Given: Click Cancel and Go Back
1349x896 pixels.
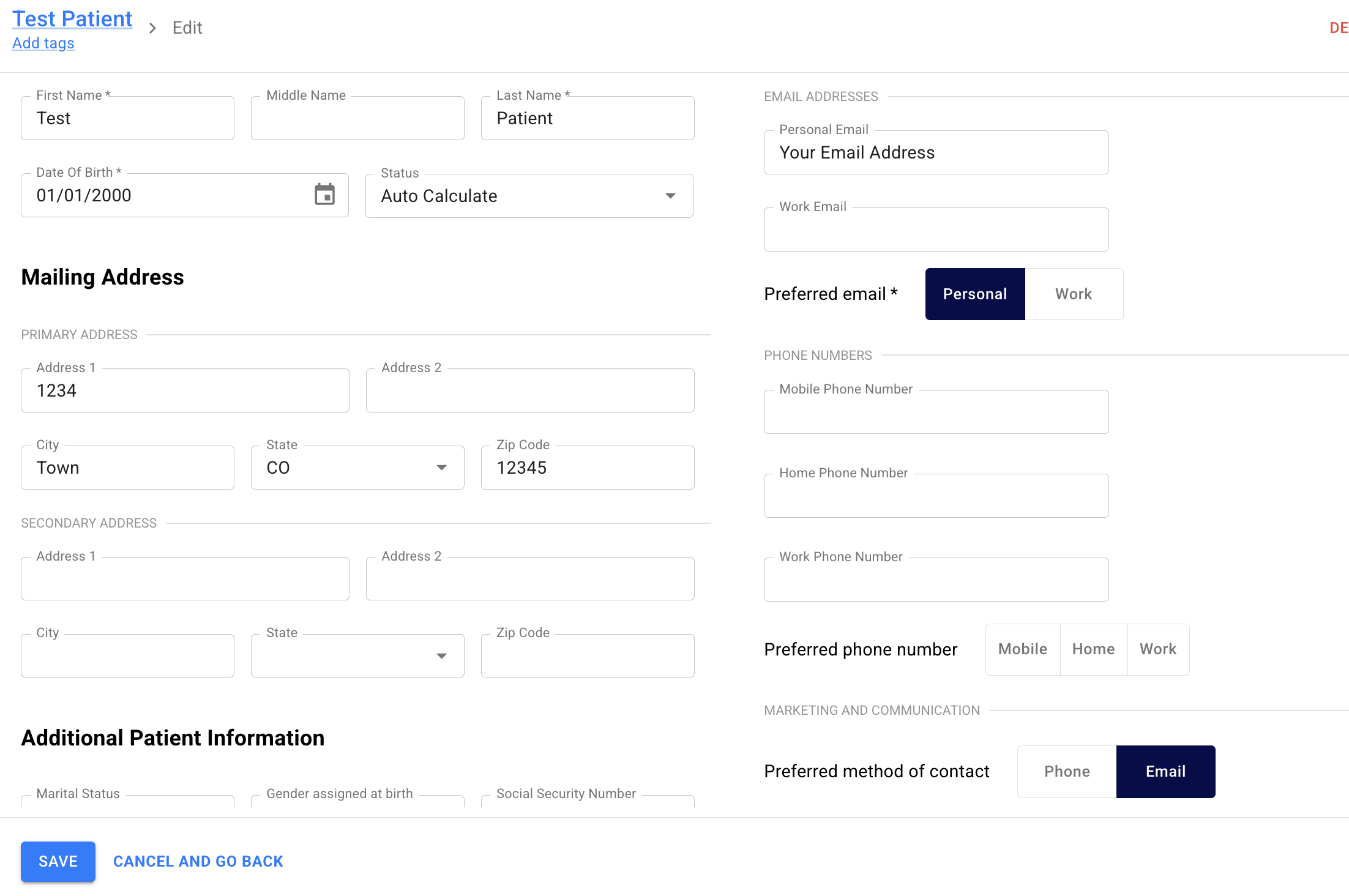Looking at the screenshot, I should [x=198, y=862].
